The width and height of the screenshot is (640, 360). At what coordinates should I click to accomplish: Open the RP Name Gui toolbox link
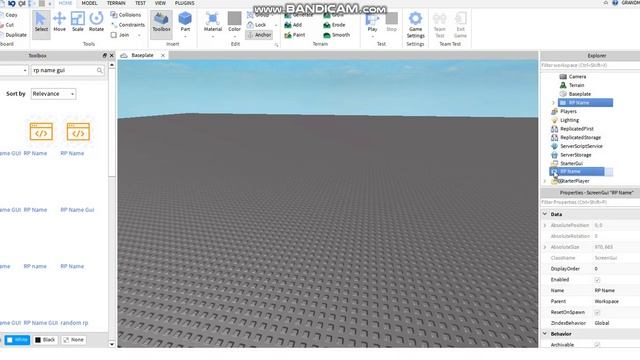[77, 210]
